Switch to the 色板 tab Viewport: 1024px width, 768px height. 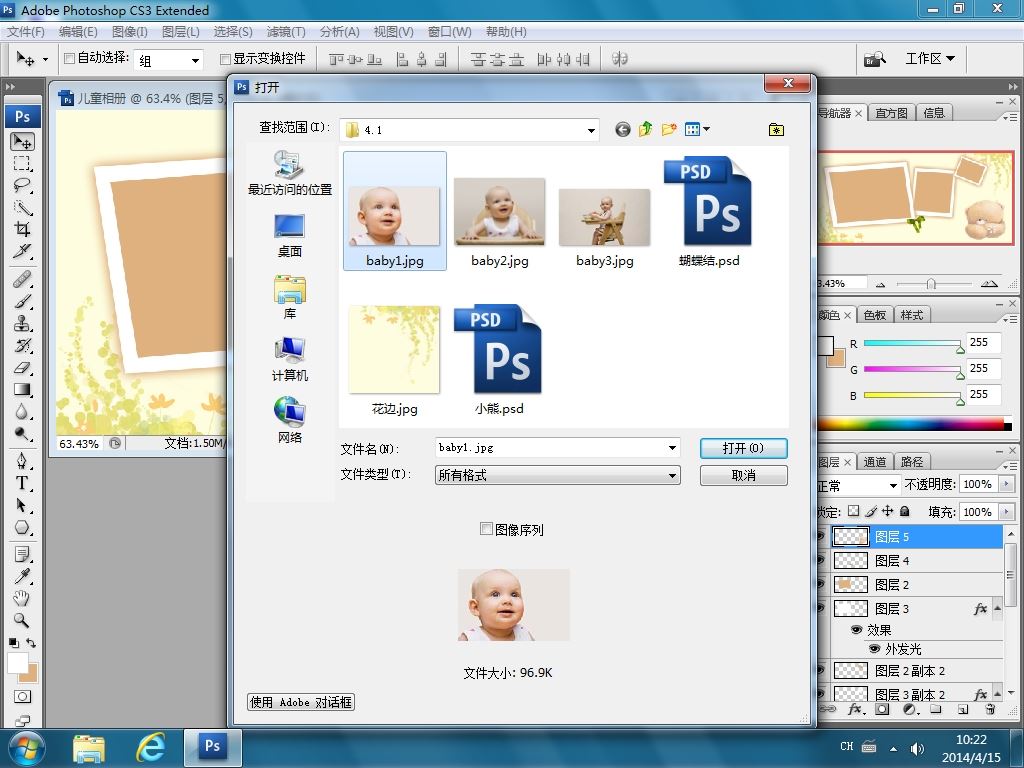coord(874,315)
